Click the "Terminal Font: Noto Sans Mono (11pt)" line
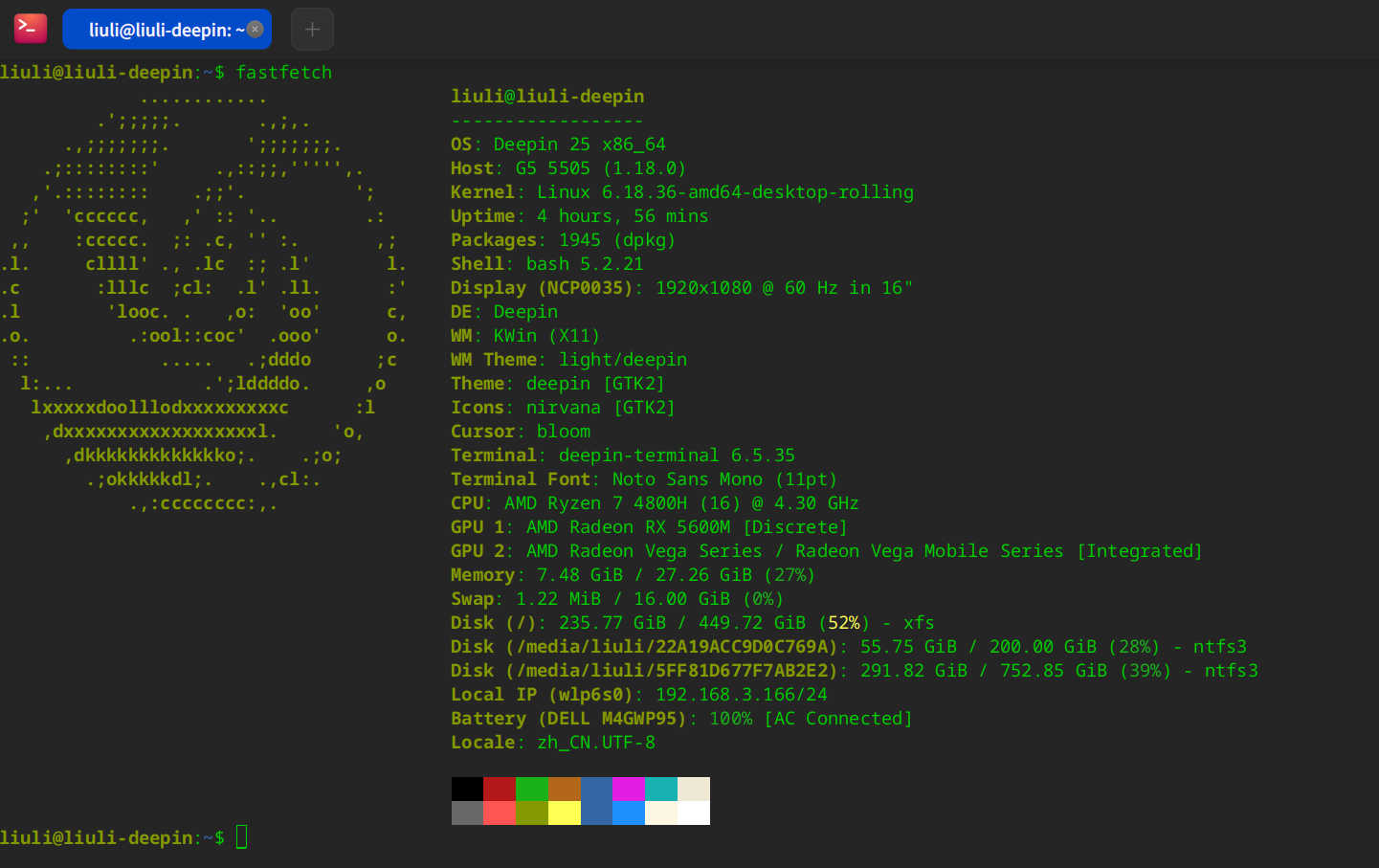The width and height of the screenshot is (1379, 868). [x=644, y=479]
